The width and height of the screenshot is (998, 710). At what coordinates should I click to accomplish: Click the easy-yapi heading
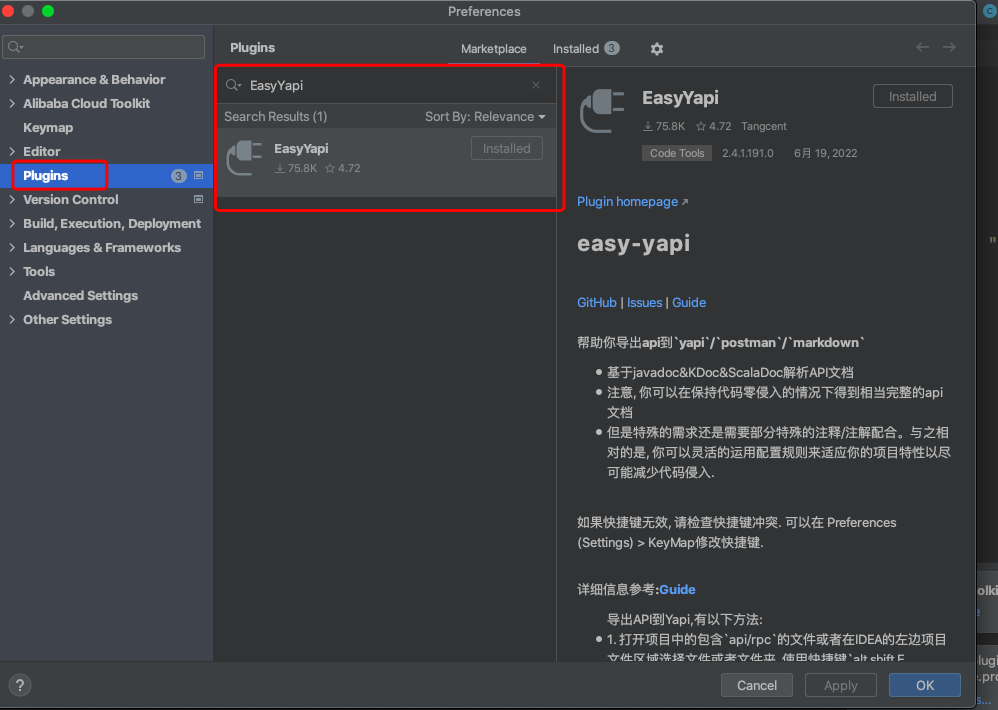[x=633, y=243]
